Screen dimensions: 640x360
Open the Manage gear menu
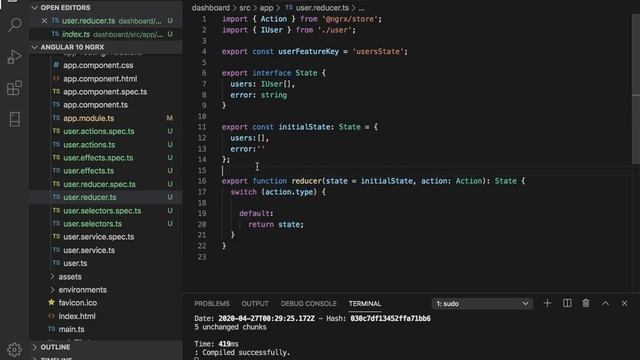[x=15, y=349]
